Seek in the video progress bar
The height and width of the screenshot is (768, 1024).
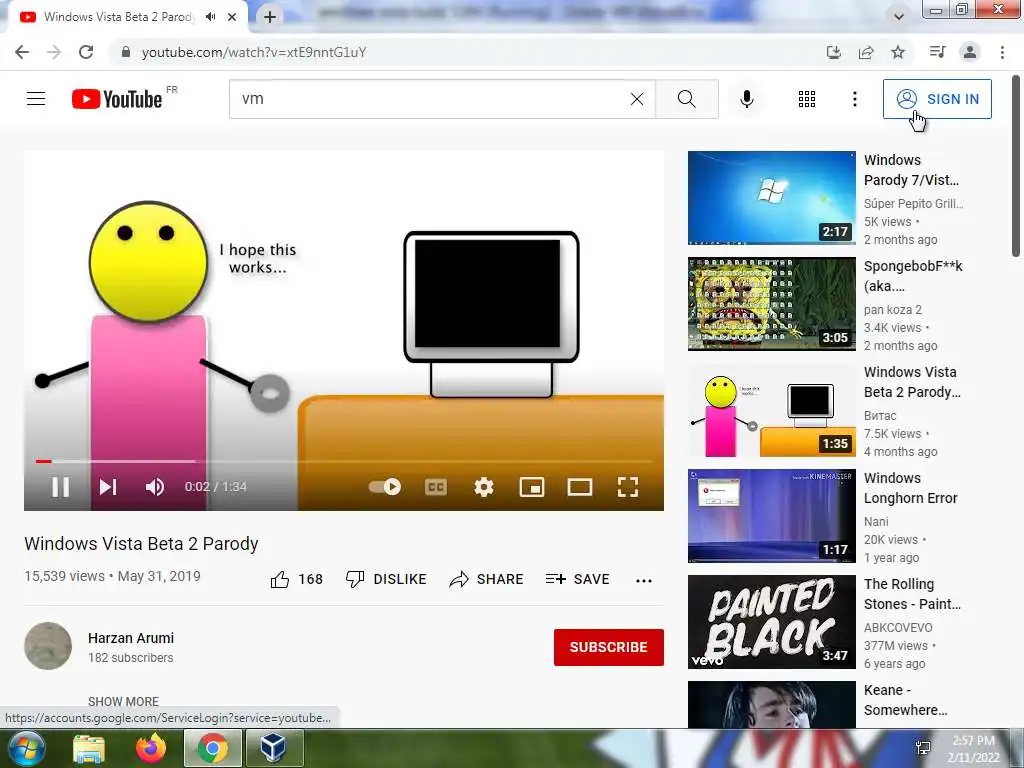344,461
